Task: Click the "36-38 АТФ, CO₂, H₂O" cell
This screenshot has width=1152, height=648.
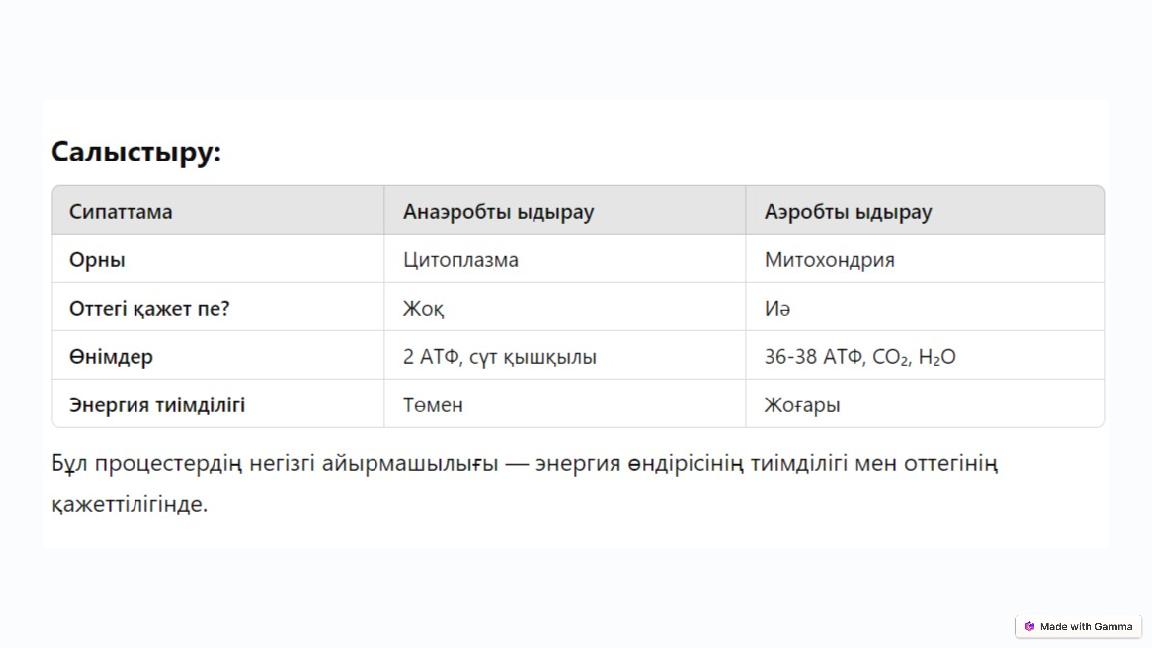Action: (860, 357)
